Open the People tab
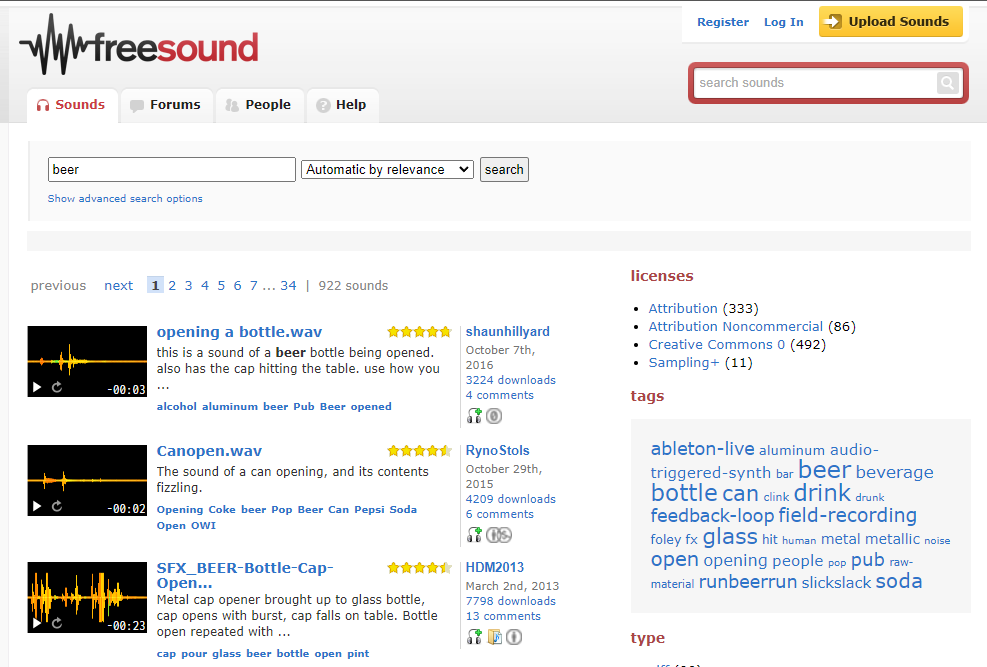Screen dimensions: 987x667 coord(259,105)
